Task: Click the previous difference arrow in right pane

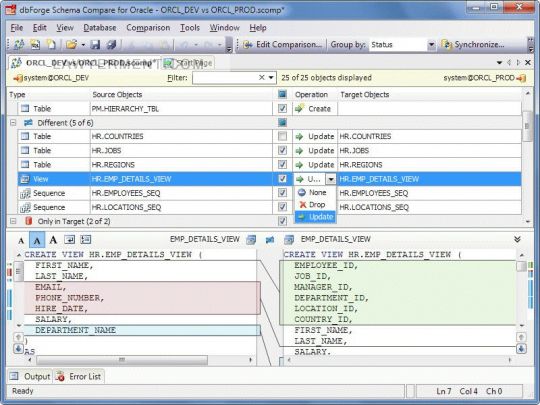Action: (521, 337)
